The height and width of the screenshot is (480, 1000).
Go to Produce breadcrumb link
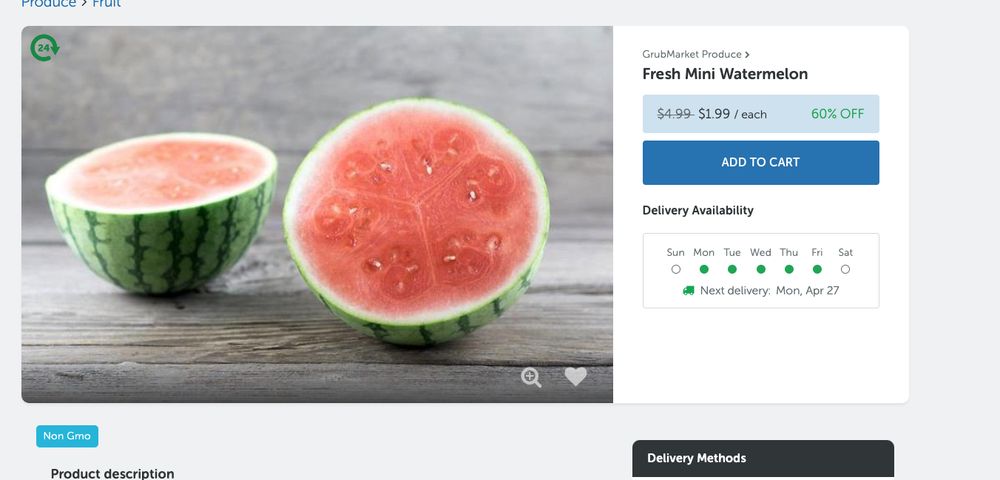coord(48,4)
